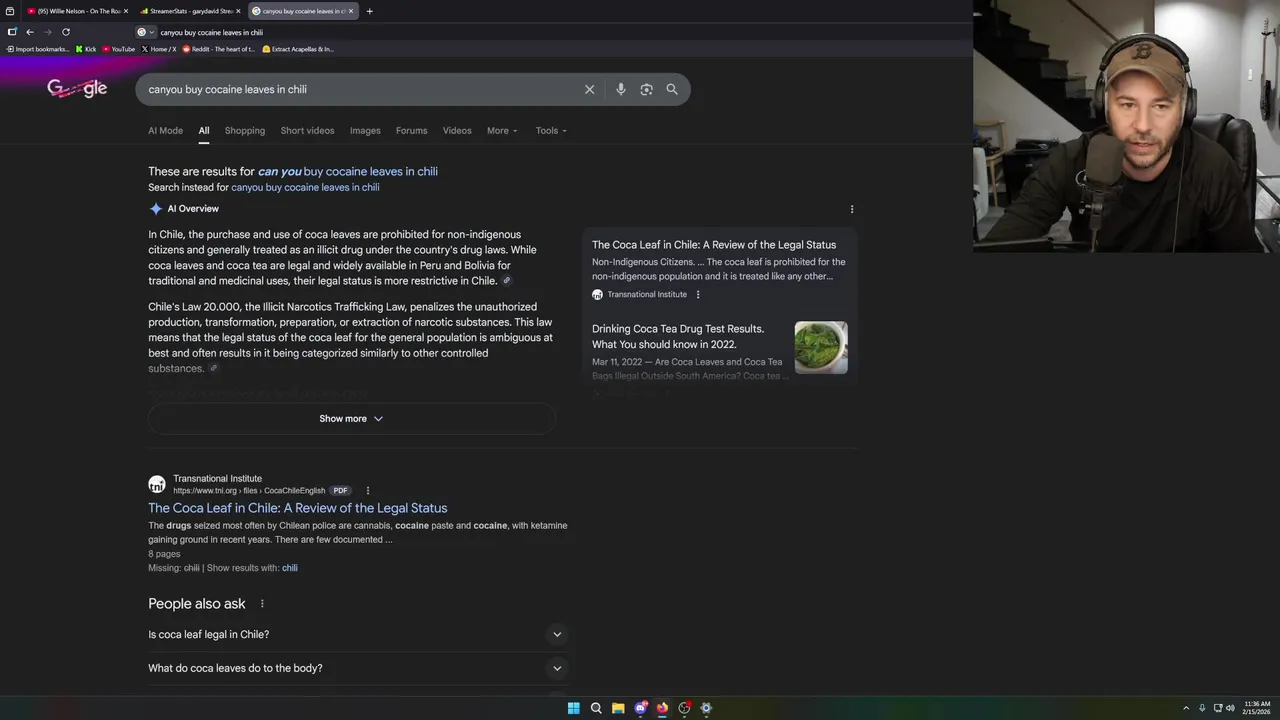Open Google Lens image search icon
Screen dimensions: 1280x720
click(646, 89)
